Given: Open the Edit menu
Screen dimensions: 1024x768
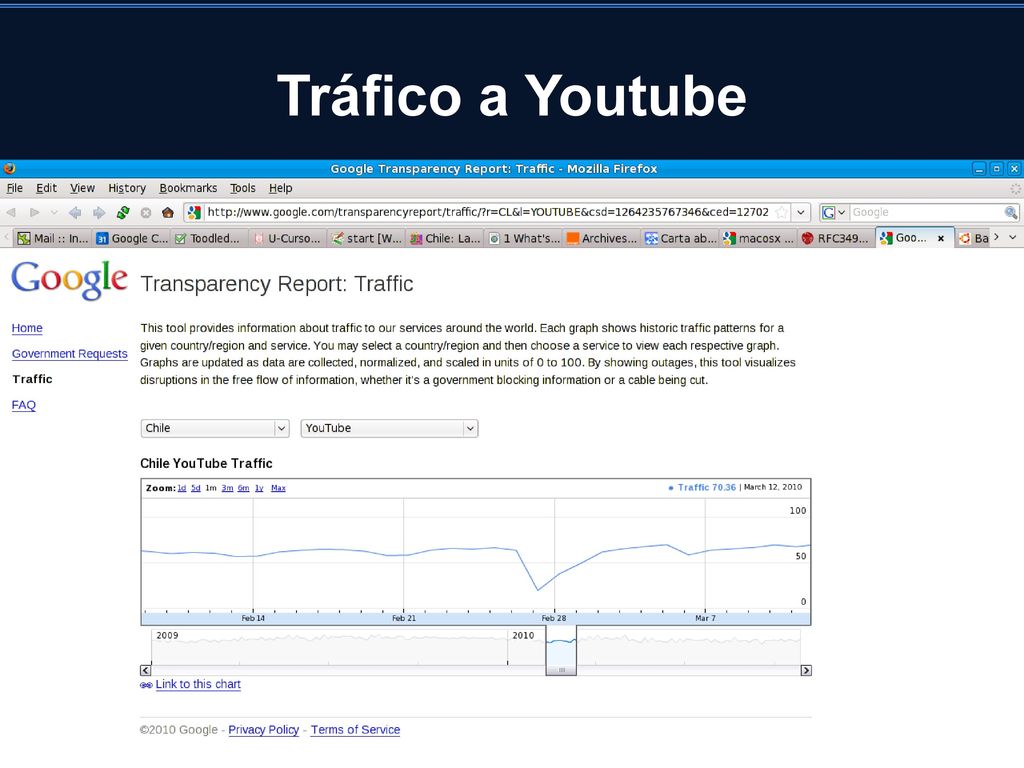Looking at the screenshot, I should coord(46,188).
